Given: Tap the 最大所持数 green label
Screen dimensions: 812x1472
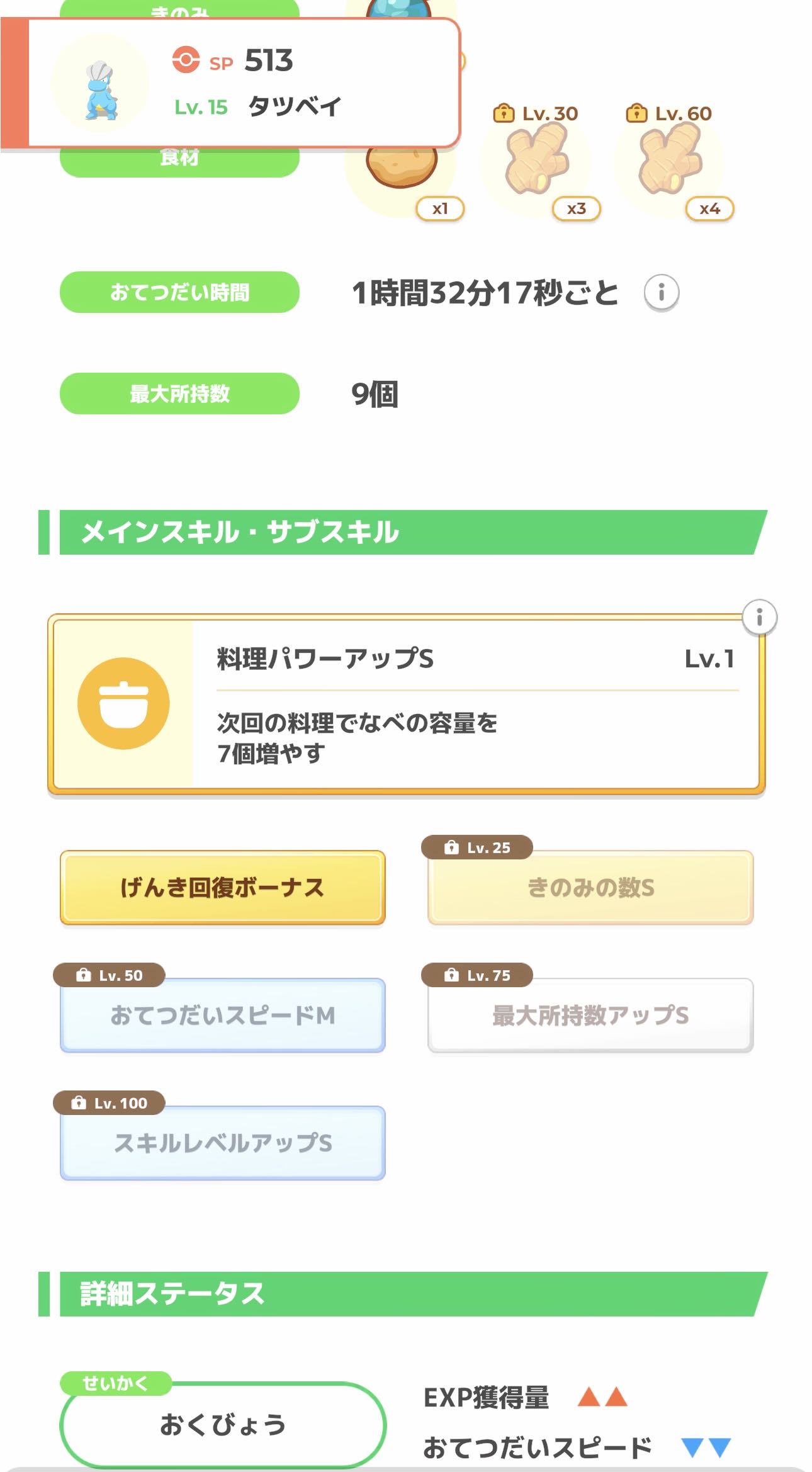Looking at the screenshot, I should pyautogui.click(x=179, y=393).
